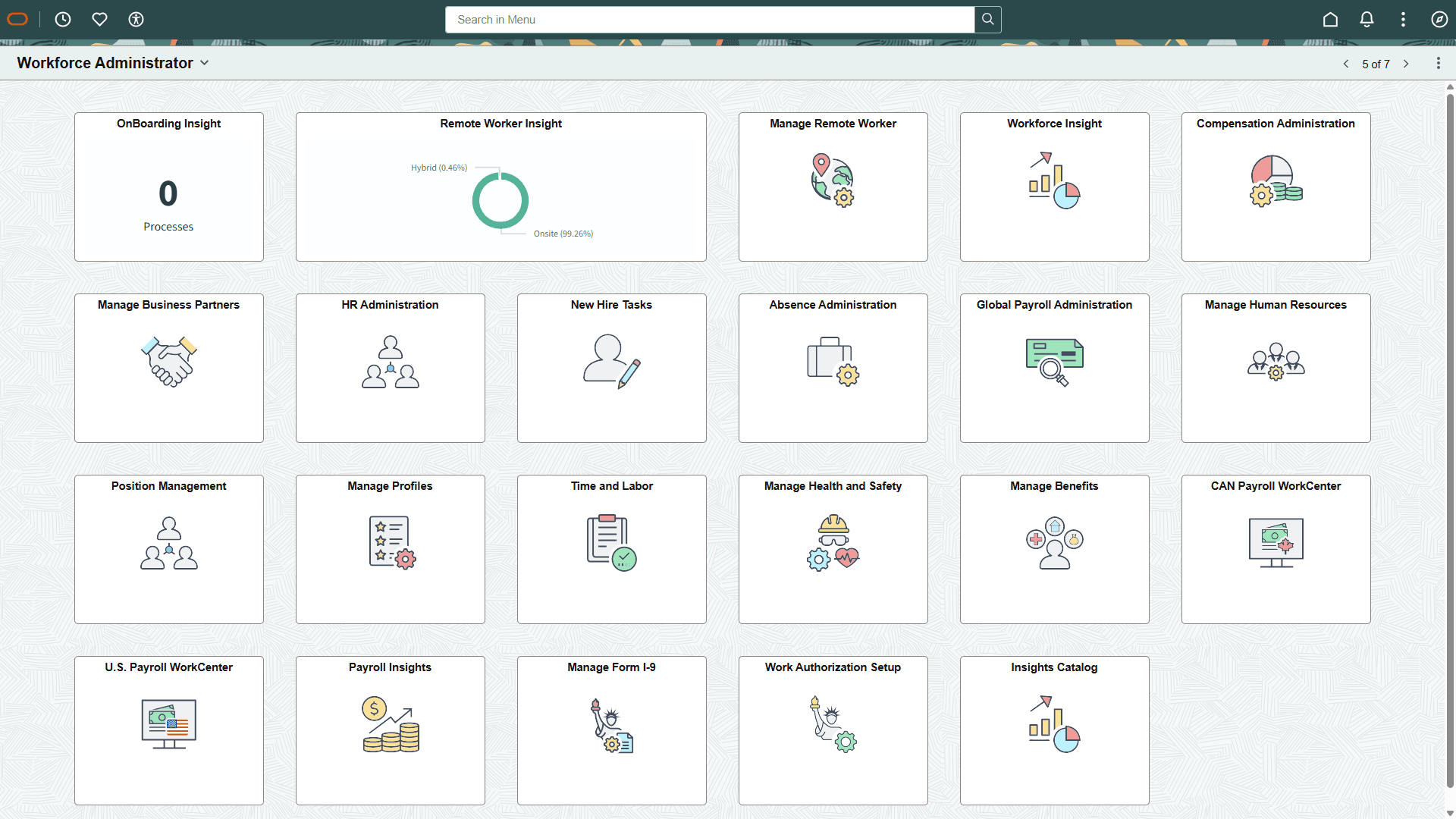Screen dimensions: 1456x819
Task: Go to the previous homepage with the left chevron
Action: (x=1347, y=64)
